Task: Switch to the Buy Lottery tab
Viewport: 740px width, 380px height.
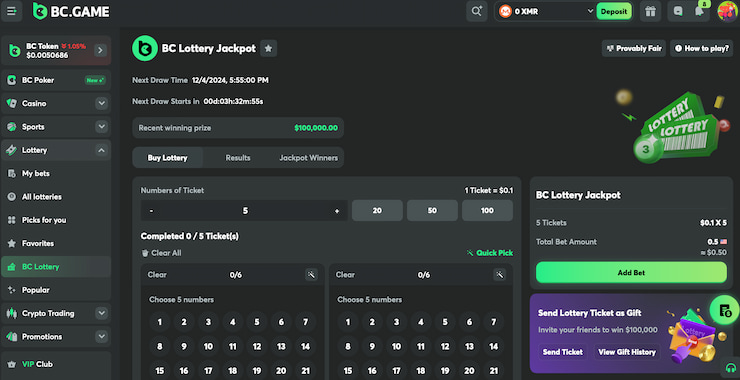Action: tap(168, 158)
